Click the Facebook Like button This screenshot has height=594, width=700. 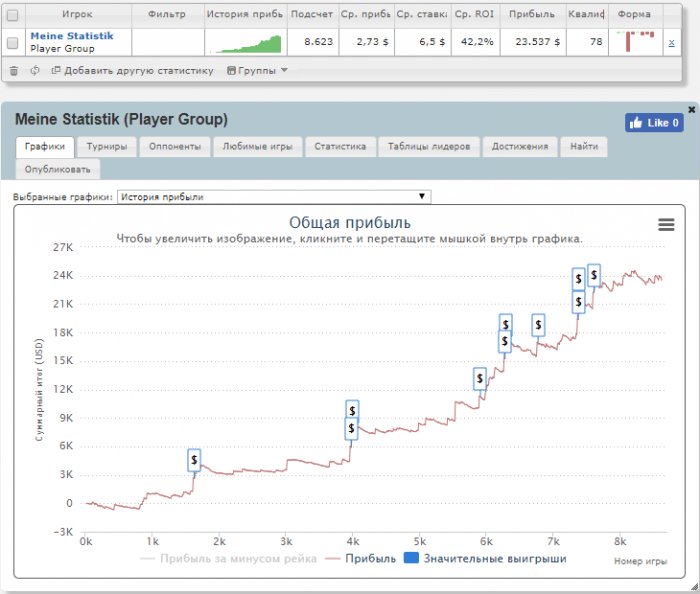point(654,123)
